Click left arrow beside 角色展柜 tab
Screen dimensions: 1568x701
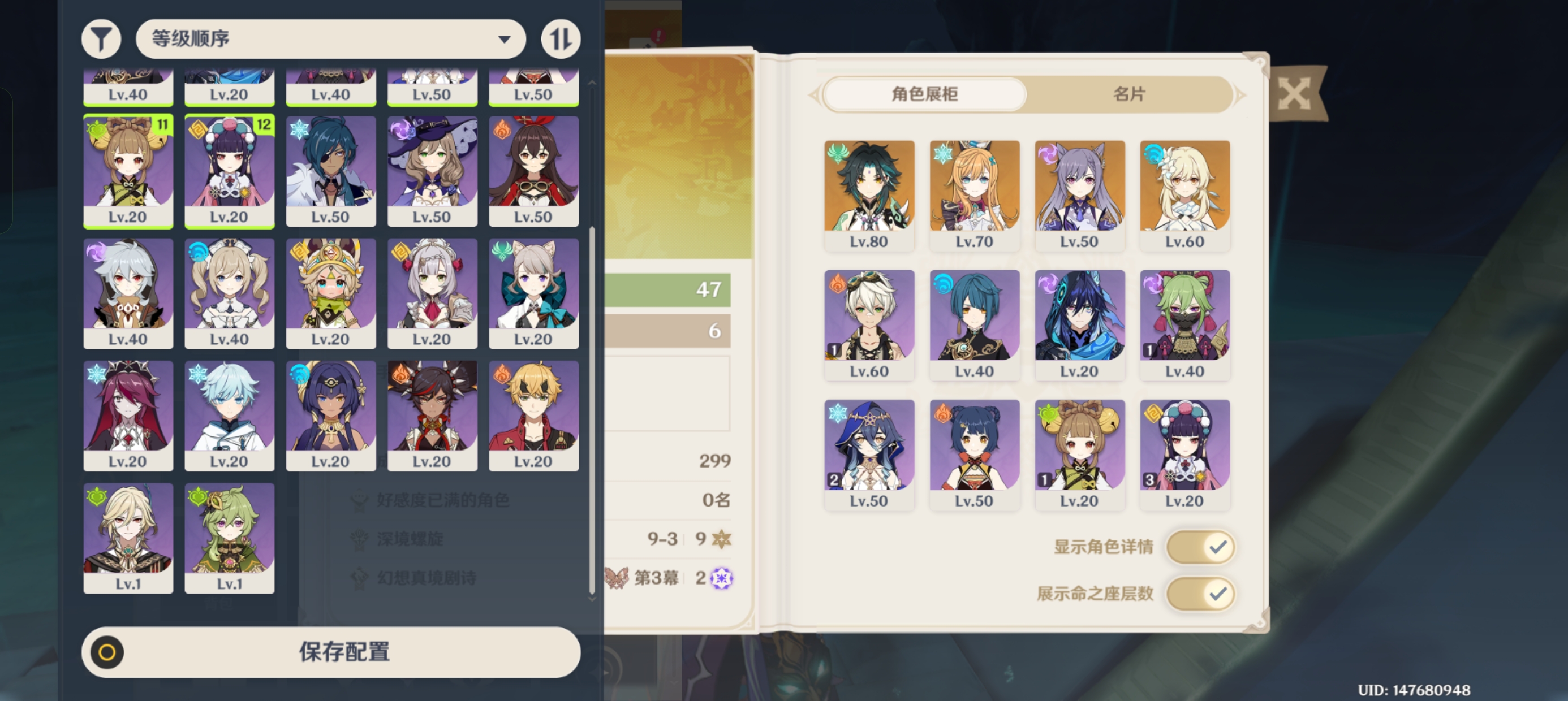(814, 95)
